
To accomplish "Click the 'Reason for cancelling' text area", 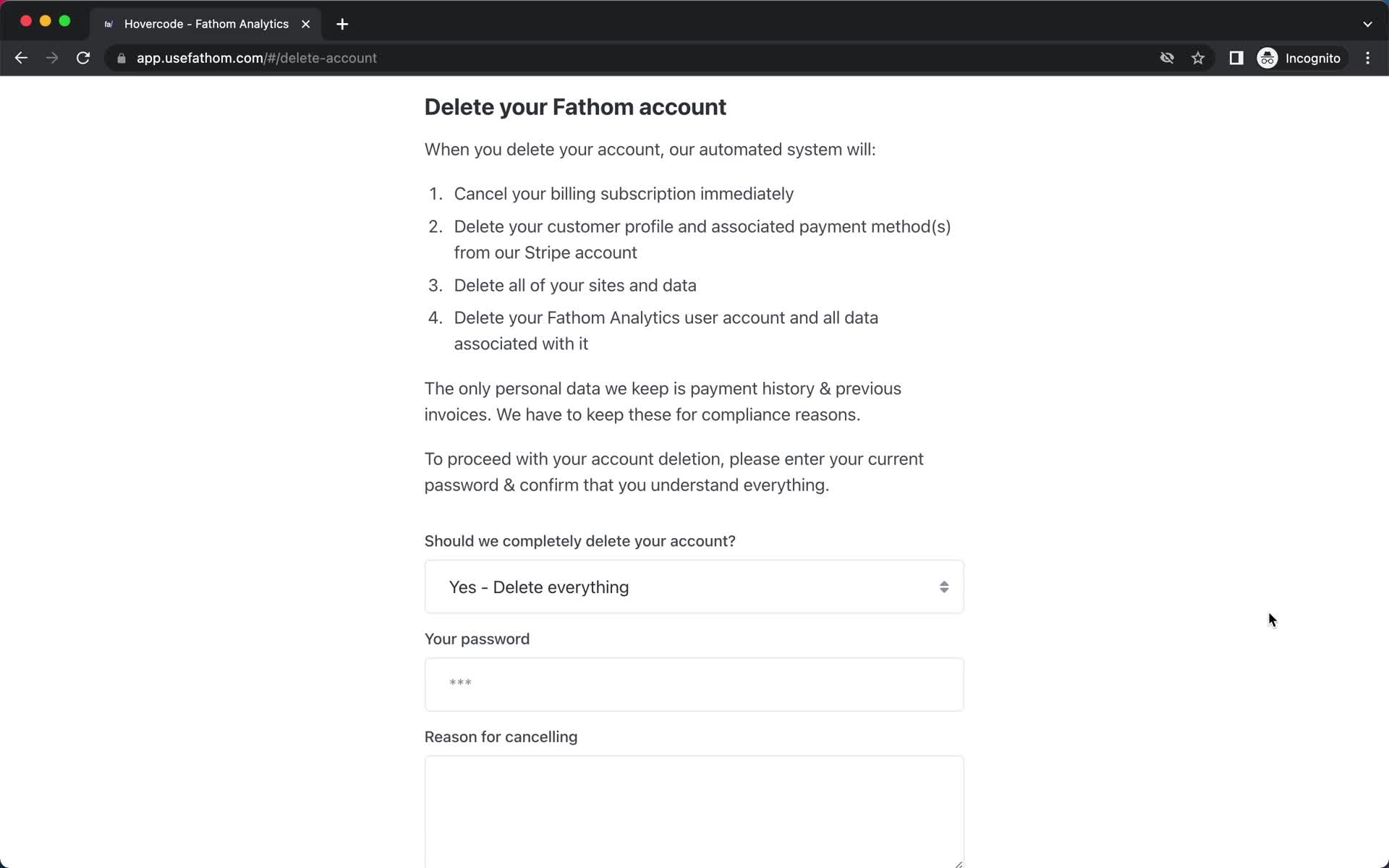I will pos(694,812).
